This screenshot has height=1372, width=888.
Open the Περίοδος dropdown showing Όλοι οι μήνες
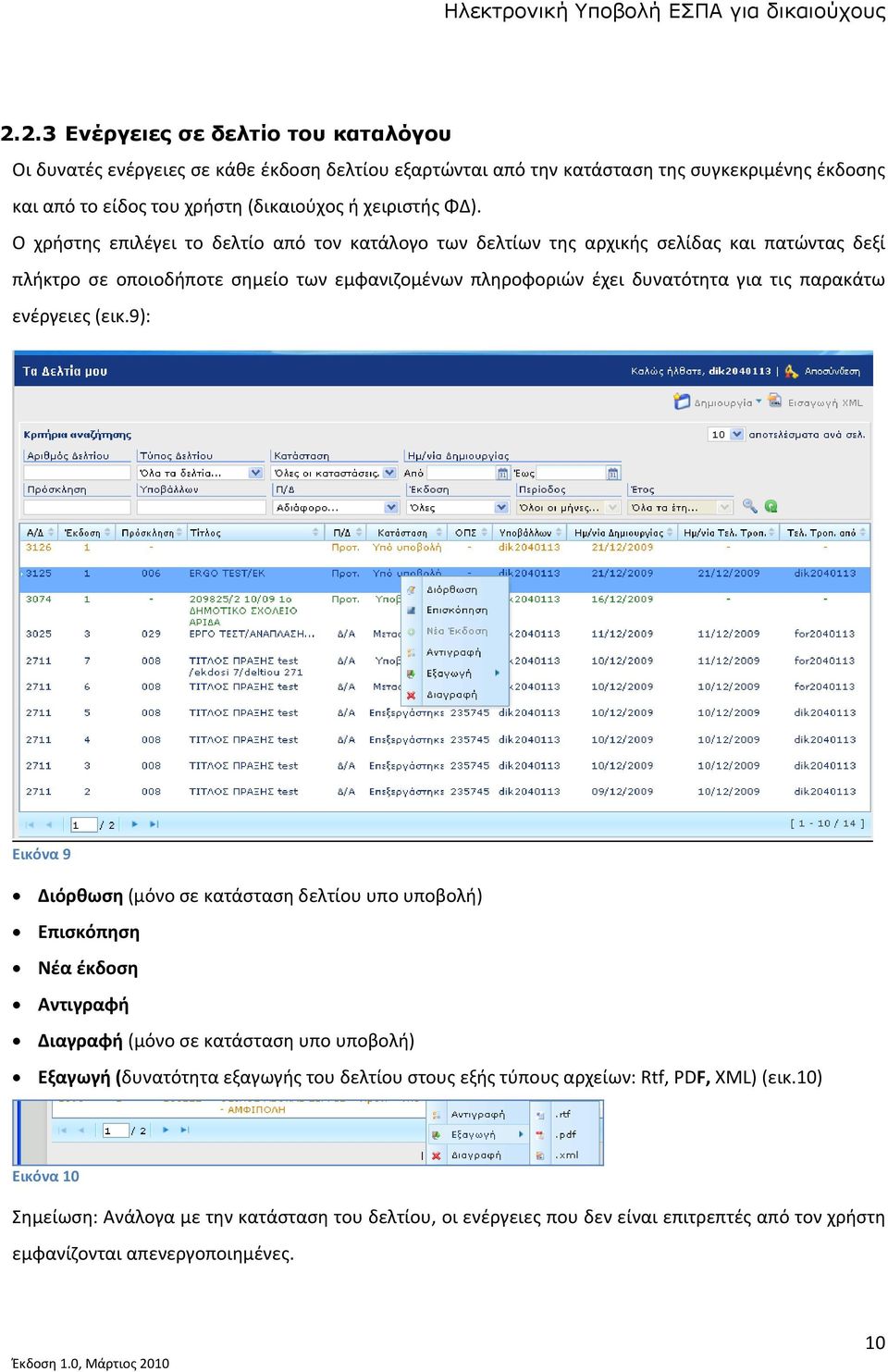(569, 507)
